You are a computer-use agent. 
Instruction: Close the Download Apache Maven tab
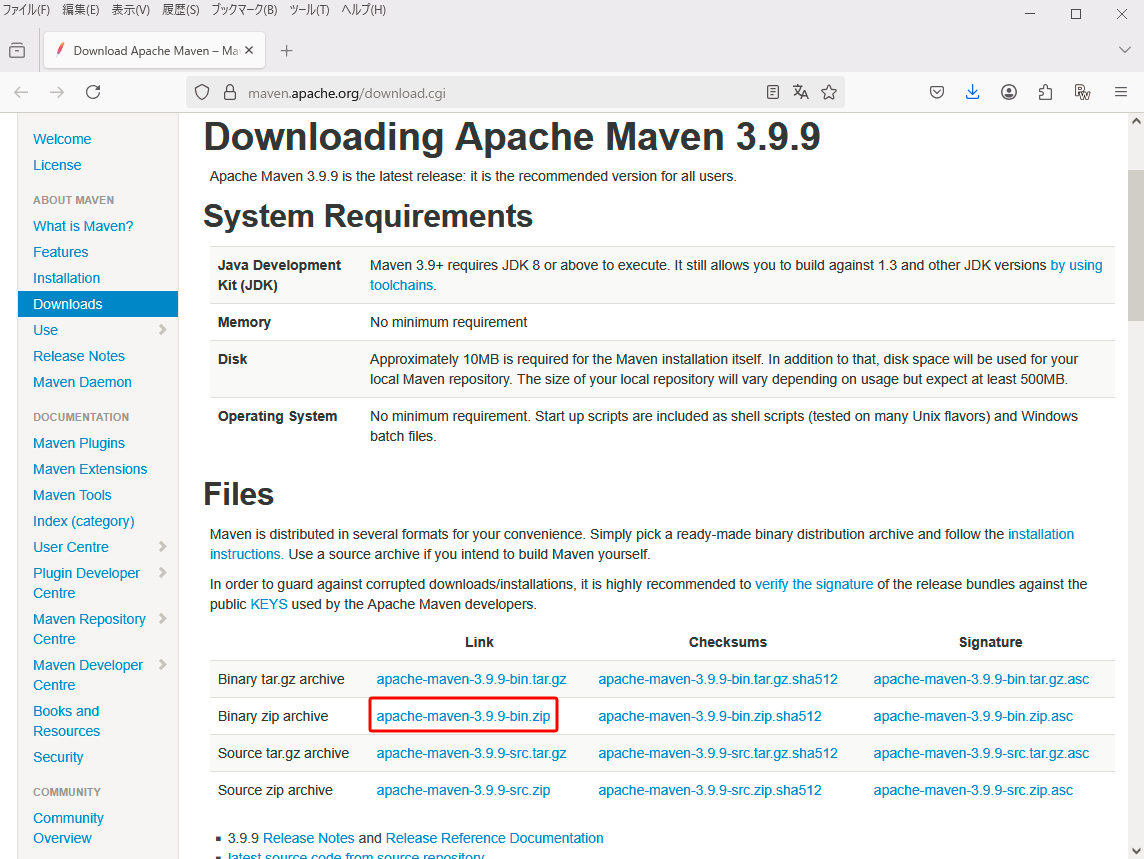tap(249, 50)
